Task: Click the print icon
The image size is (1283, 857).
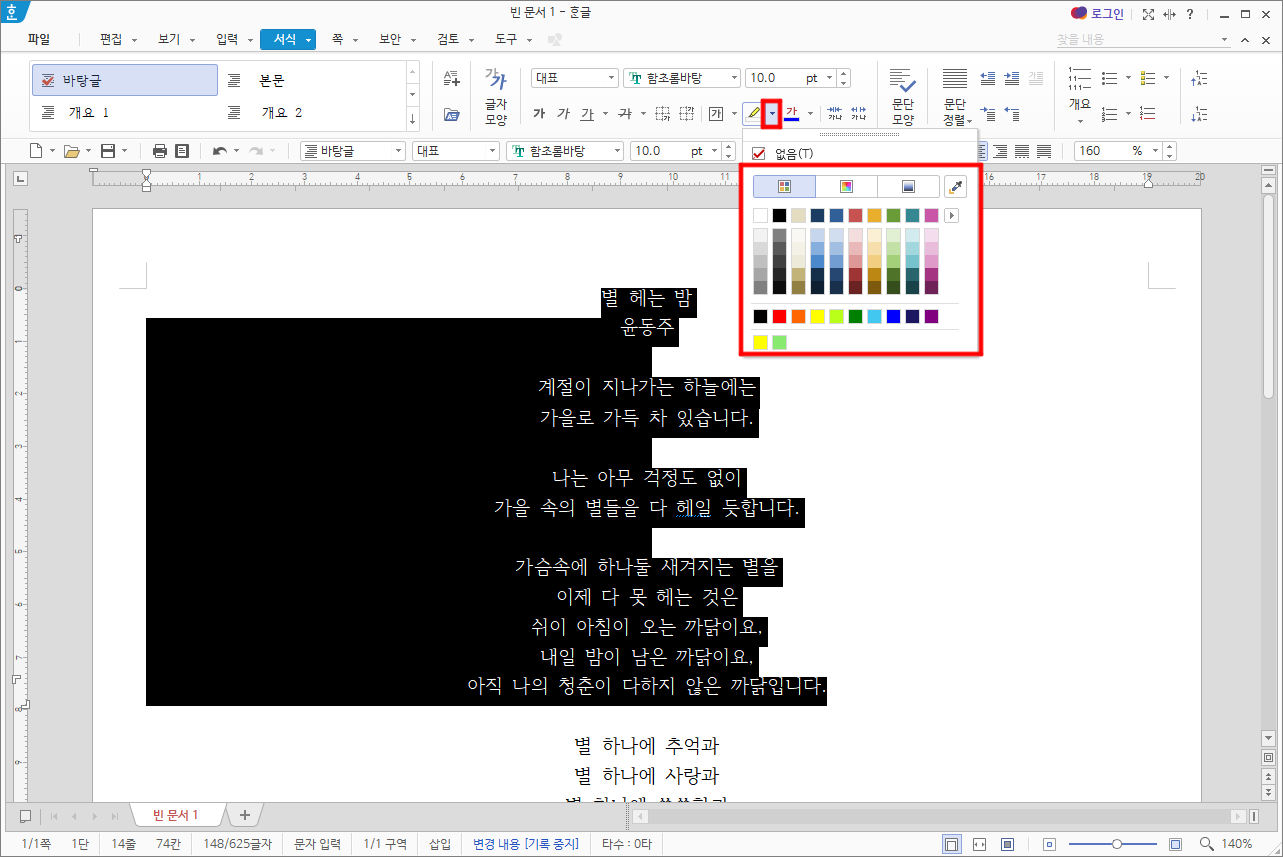Action: [x=160, y=151]
